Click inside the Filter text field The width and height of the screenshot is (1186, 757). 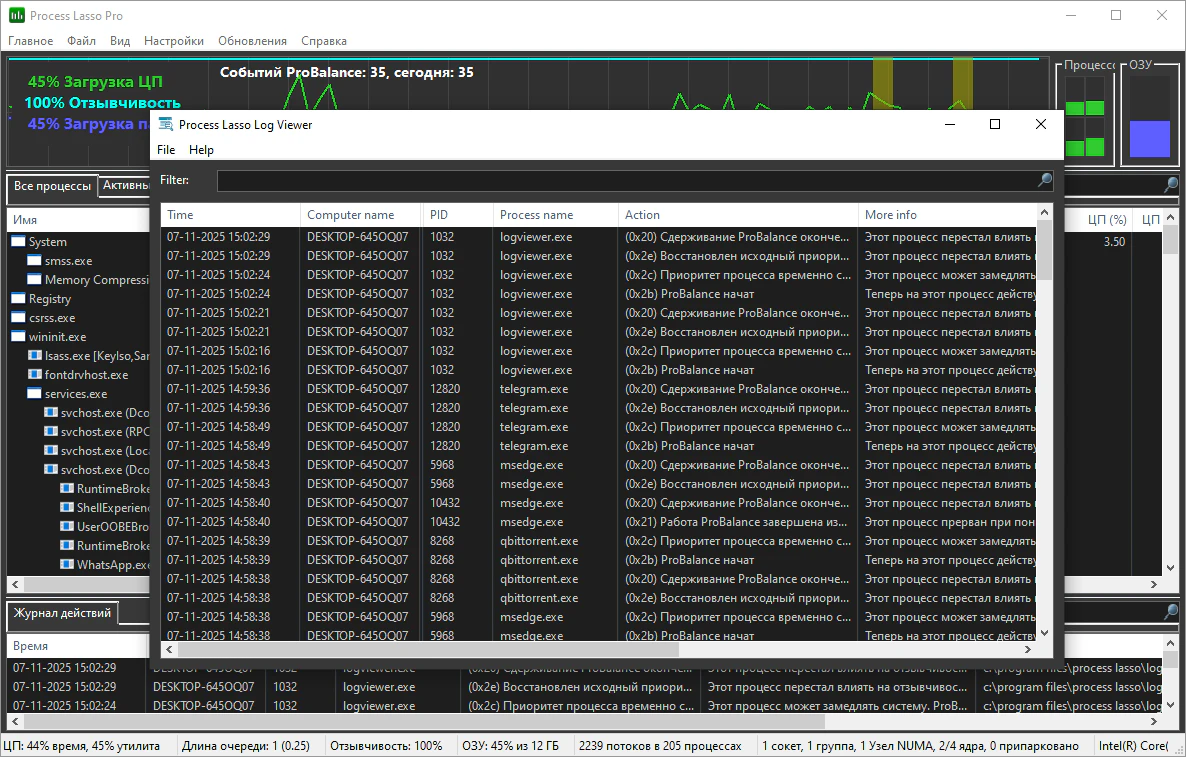point(625,181)
